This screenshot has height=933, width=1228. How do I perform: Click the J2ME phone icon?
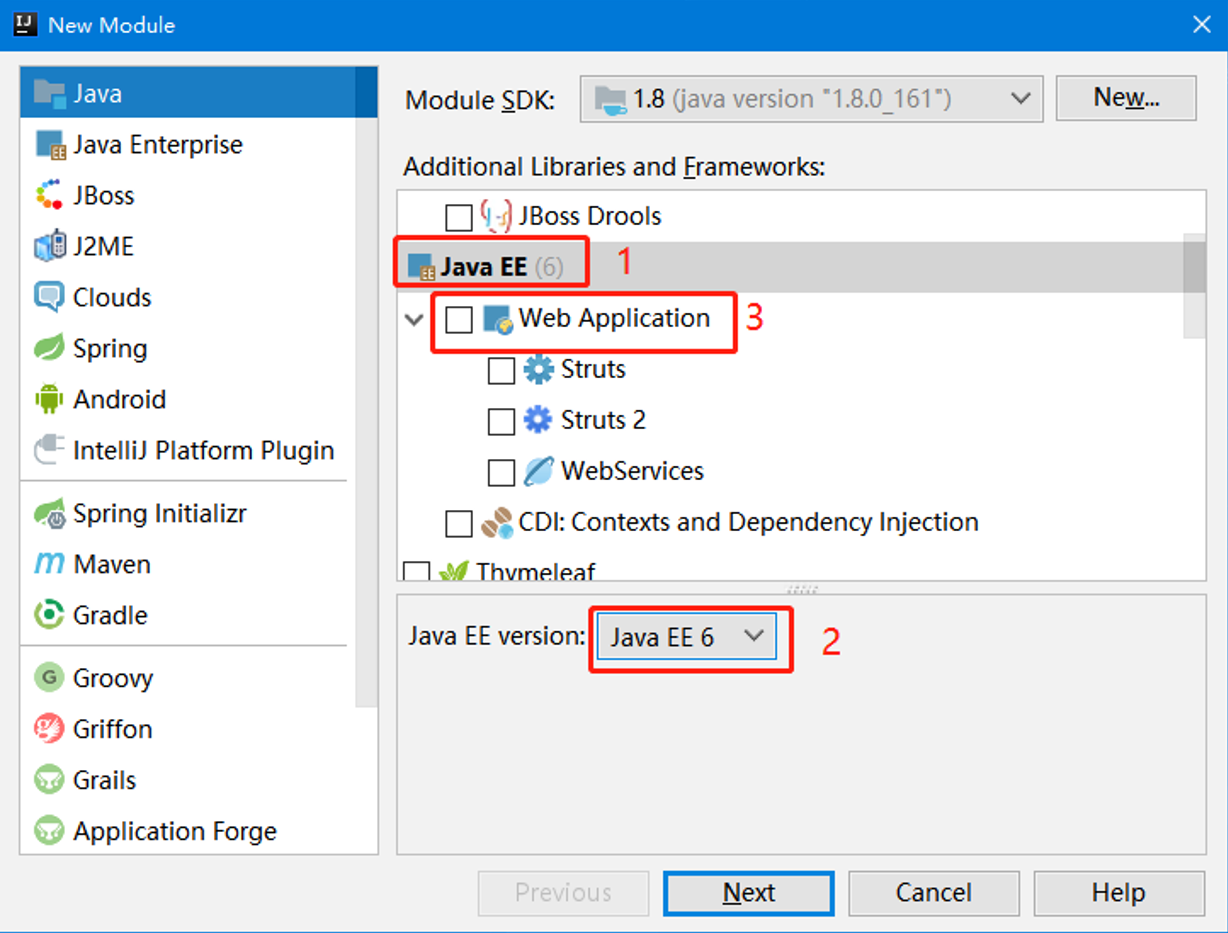point(50,246)
